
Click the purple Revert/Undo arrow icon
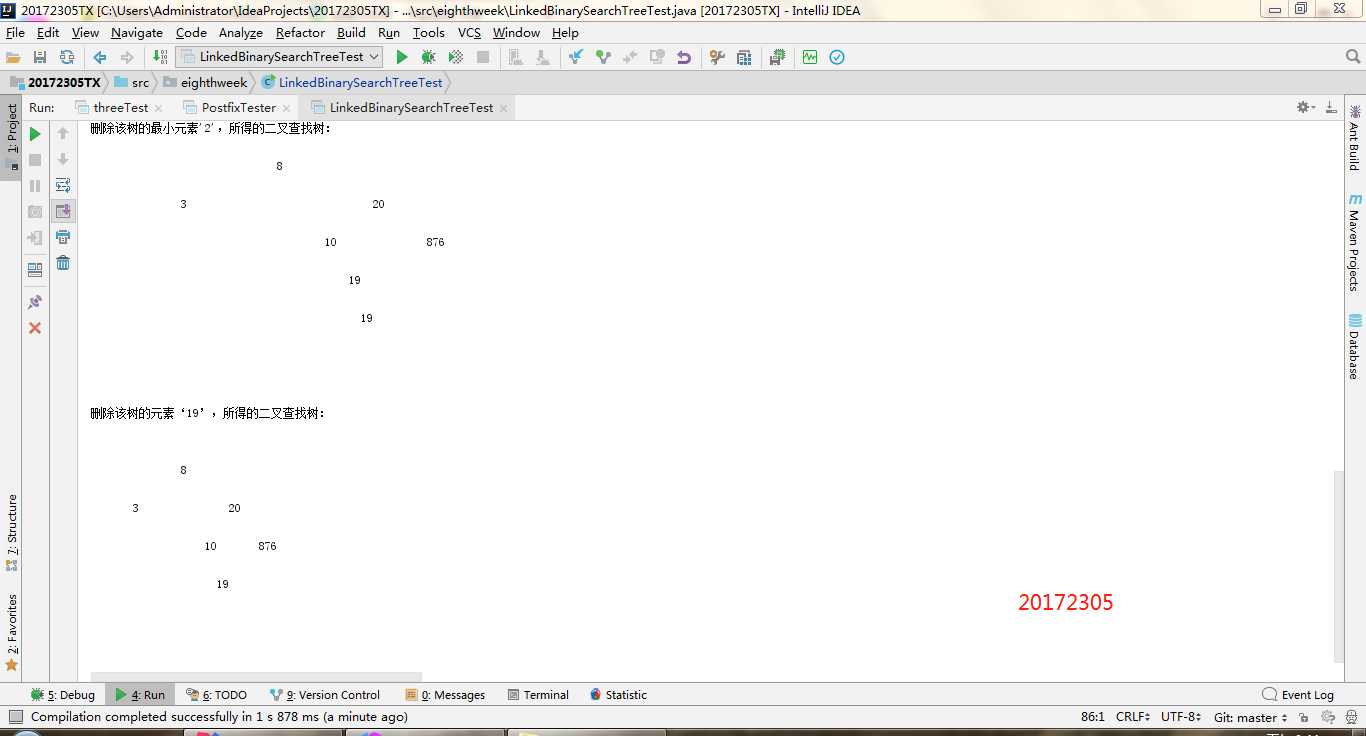[x=684, y=57]
